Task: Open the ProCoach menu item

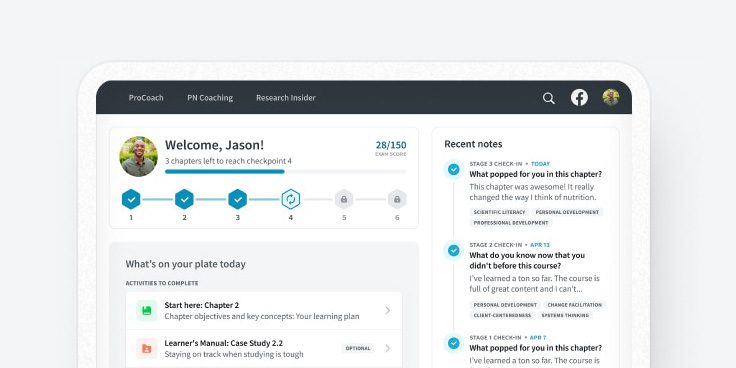Action: tap(146, 98)
